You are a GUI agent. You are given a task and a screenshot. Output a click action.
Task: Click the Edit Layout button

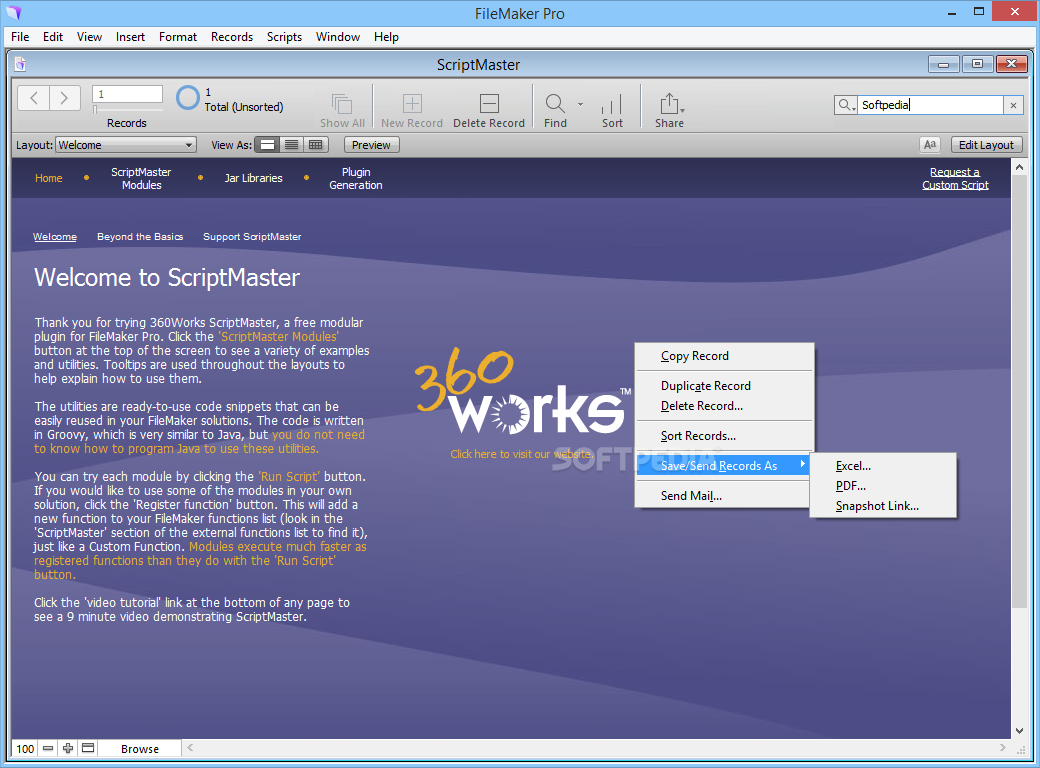click(x=986, y=145)
